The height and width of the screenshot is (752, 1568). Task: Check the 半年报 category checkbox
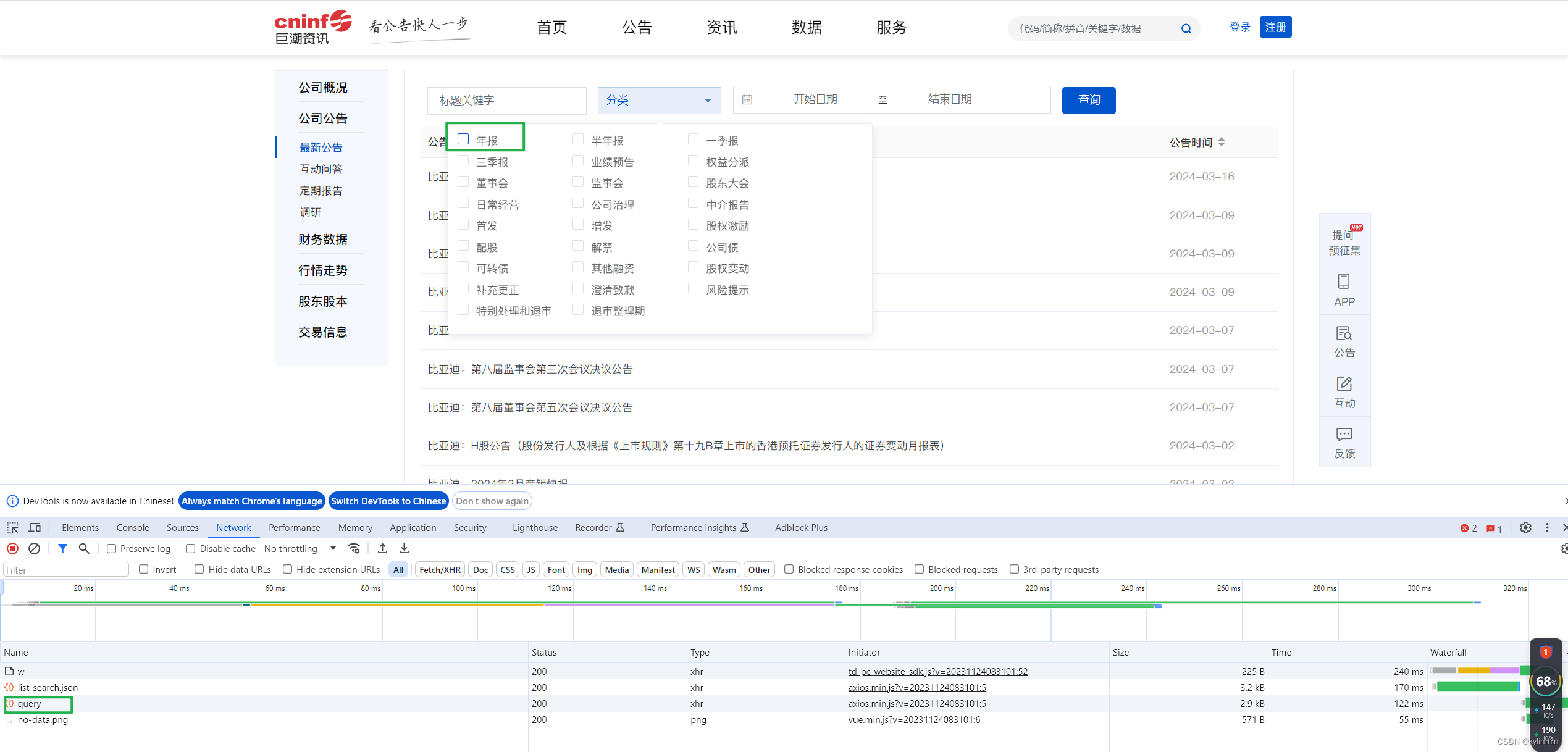click(x=578, y=140)
